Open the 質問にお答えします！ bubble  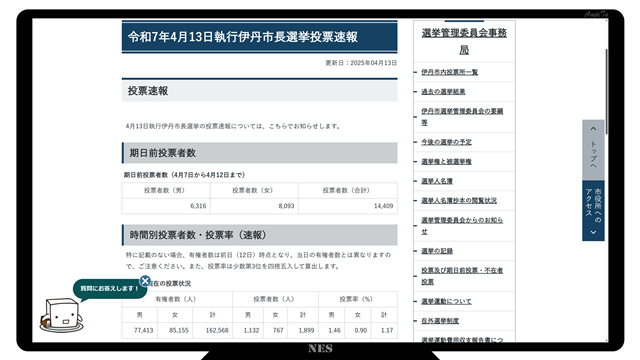click(109, 289)
